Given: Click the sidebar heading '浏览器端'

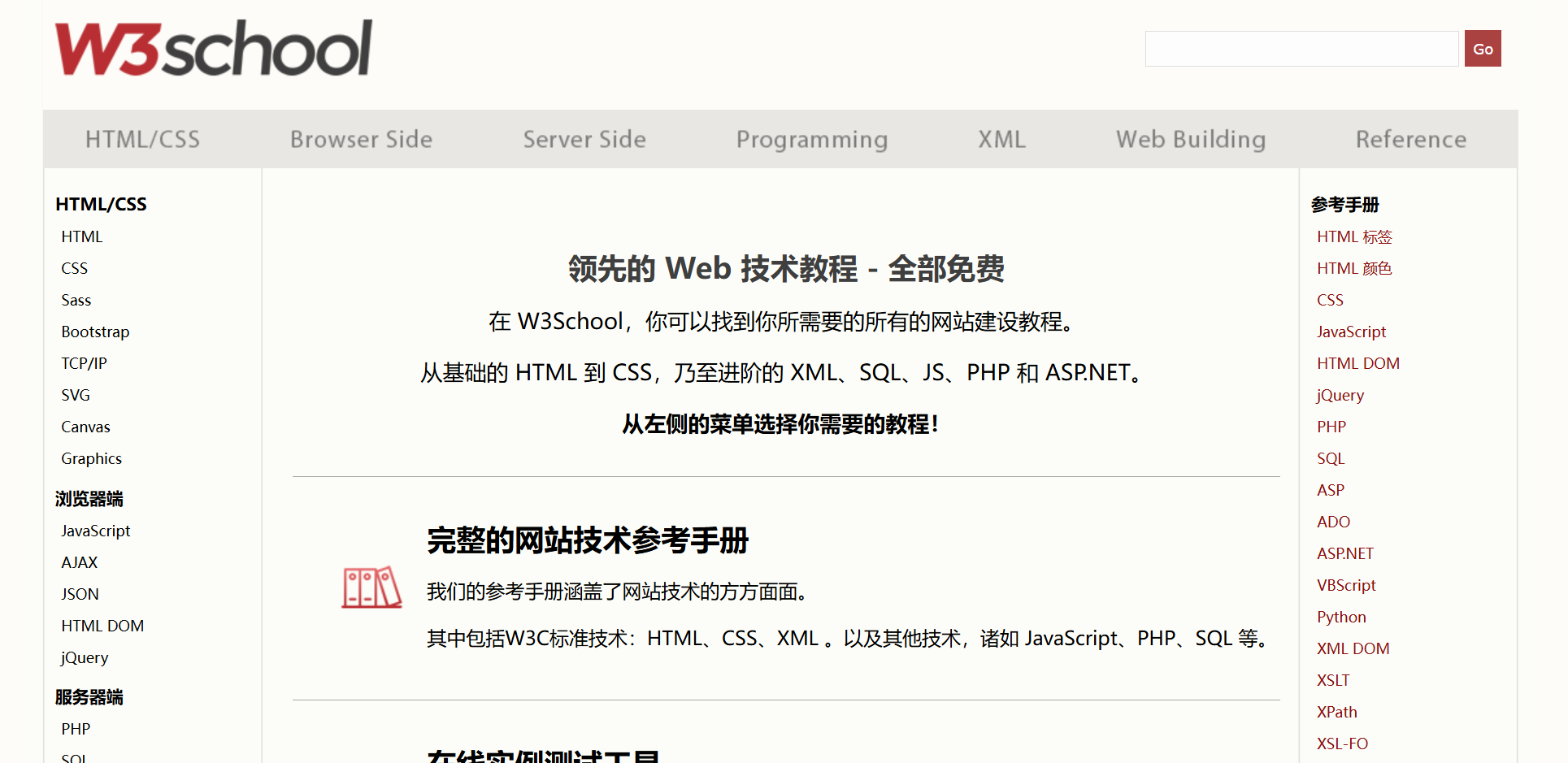Looking at the screenshot, I should [x=89, y=499].
